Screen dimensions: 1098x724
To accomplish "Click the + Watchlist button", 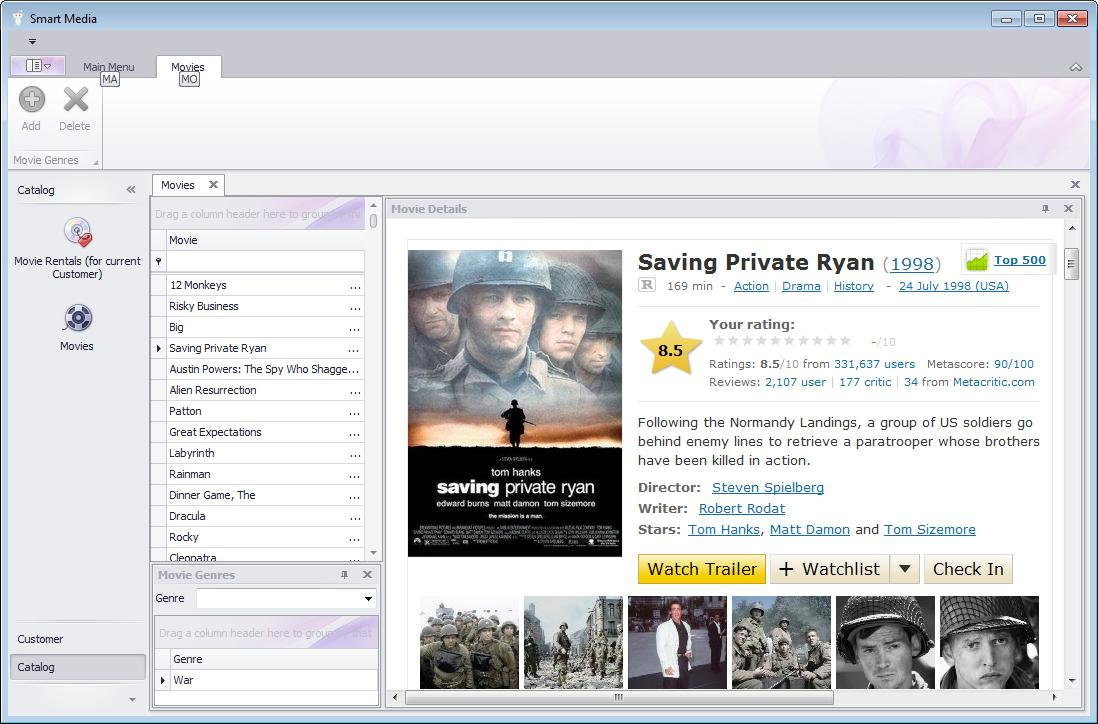I will tap(830, 569).
